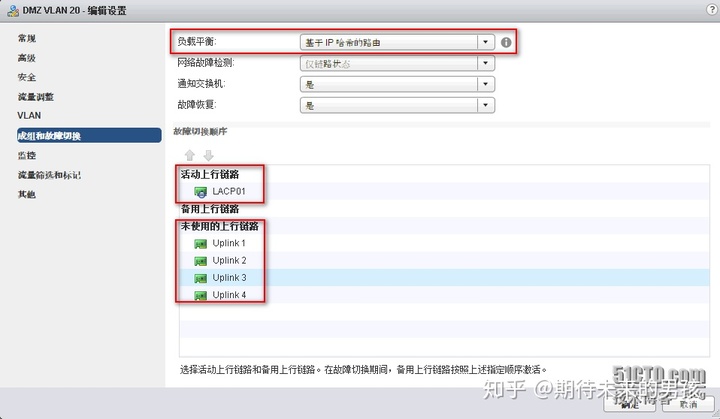Click the load balancing info icon
Viewport: 720px width, 419px height.
506,42
